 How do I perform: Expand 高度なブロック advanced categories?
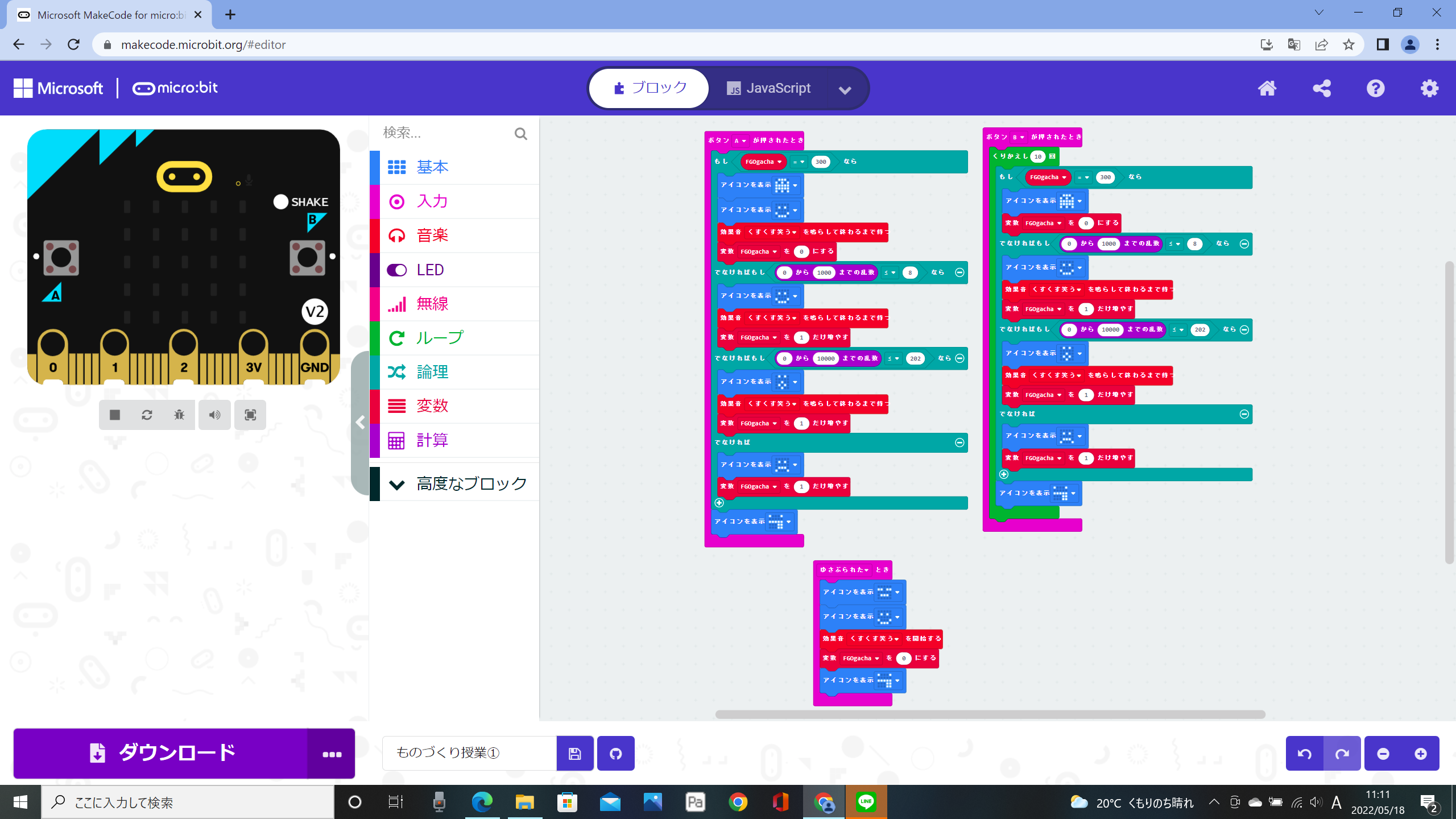454,484
